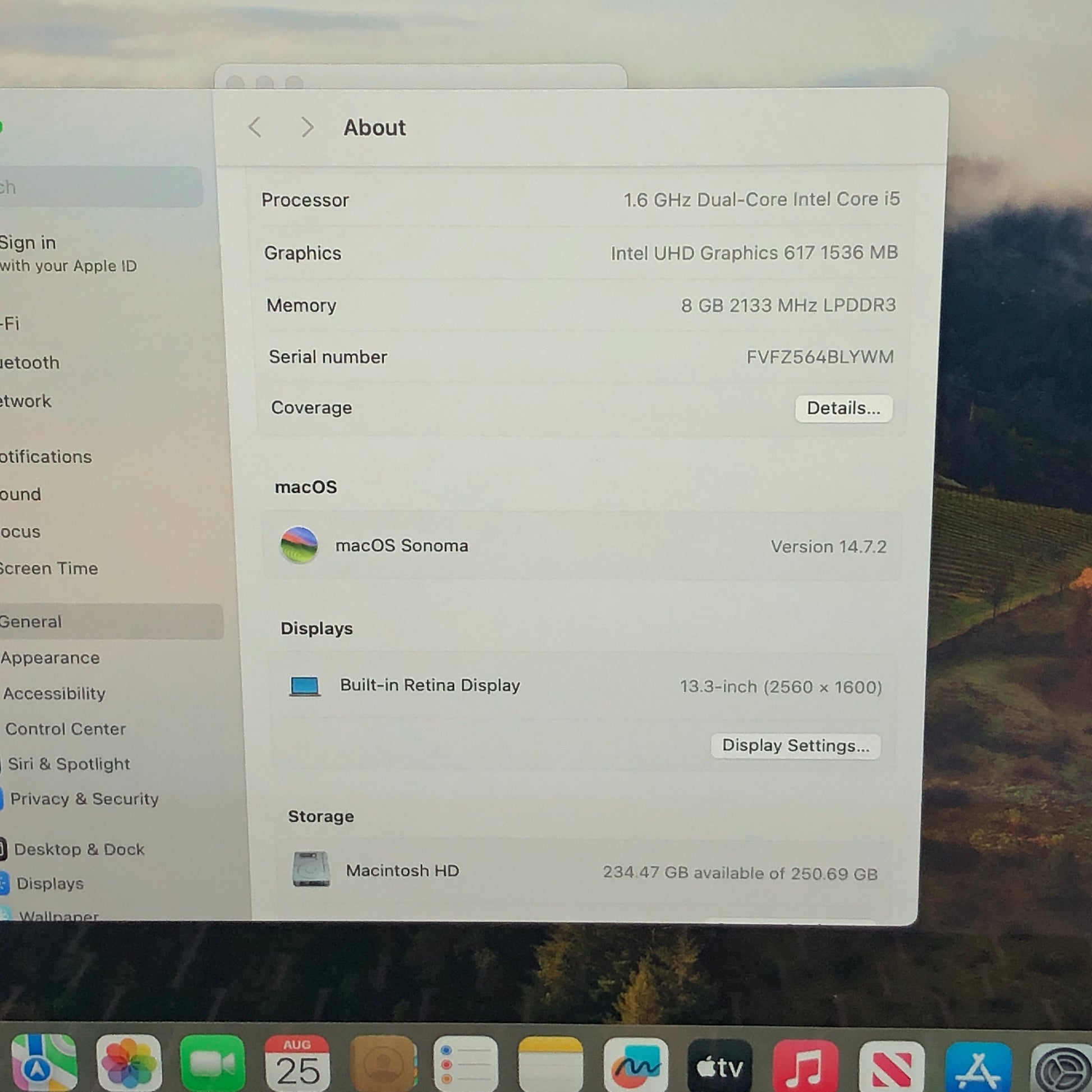Screen dimensions: 1092x1092
Task: Open the Displays item in the sidebar
Action: point(50,883)
